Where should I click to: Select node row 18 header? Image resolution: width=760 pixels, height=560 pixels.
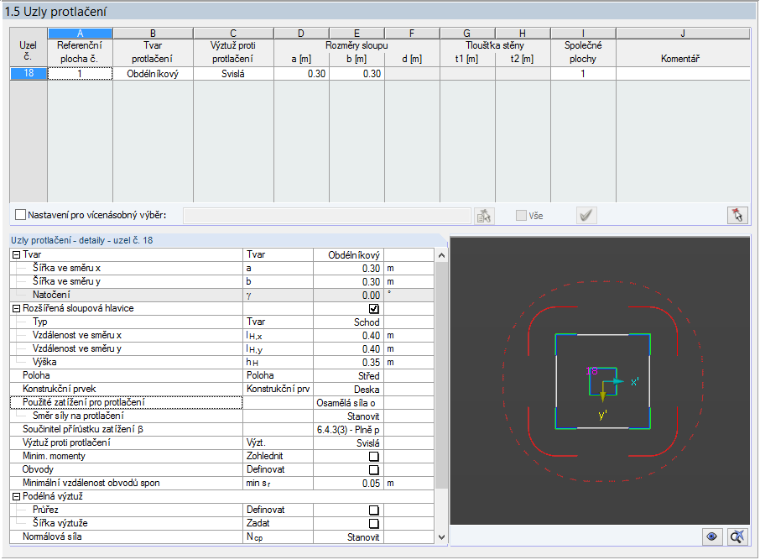(29, 74)
